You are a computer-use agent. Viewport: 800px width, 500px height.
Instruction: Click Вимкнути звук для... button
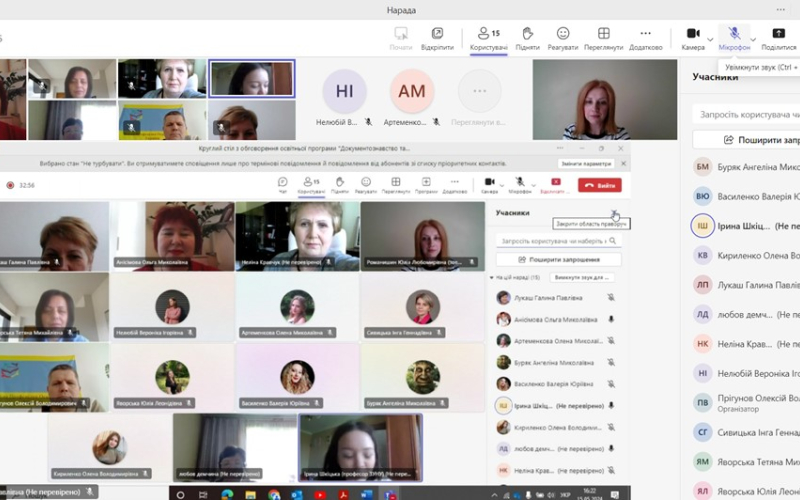[582, 278]
